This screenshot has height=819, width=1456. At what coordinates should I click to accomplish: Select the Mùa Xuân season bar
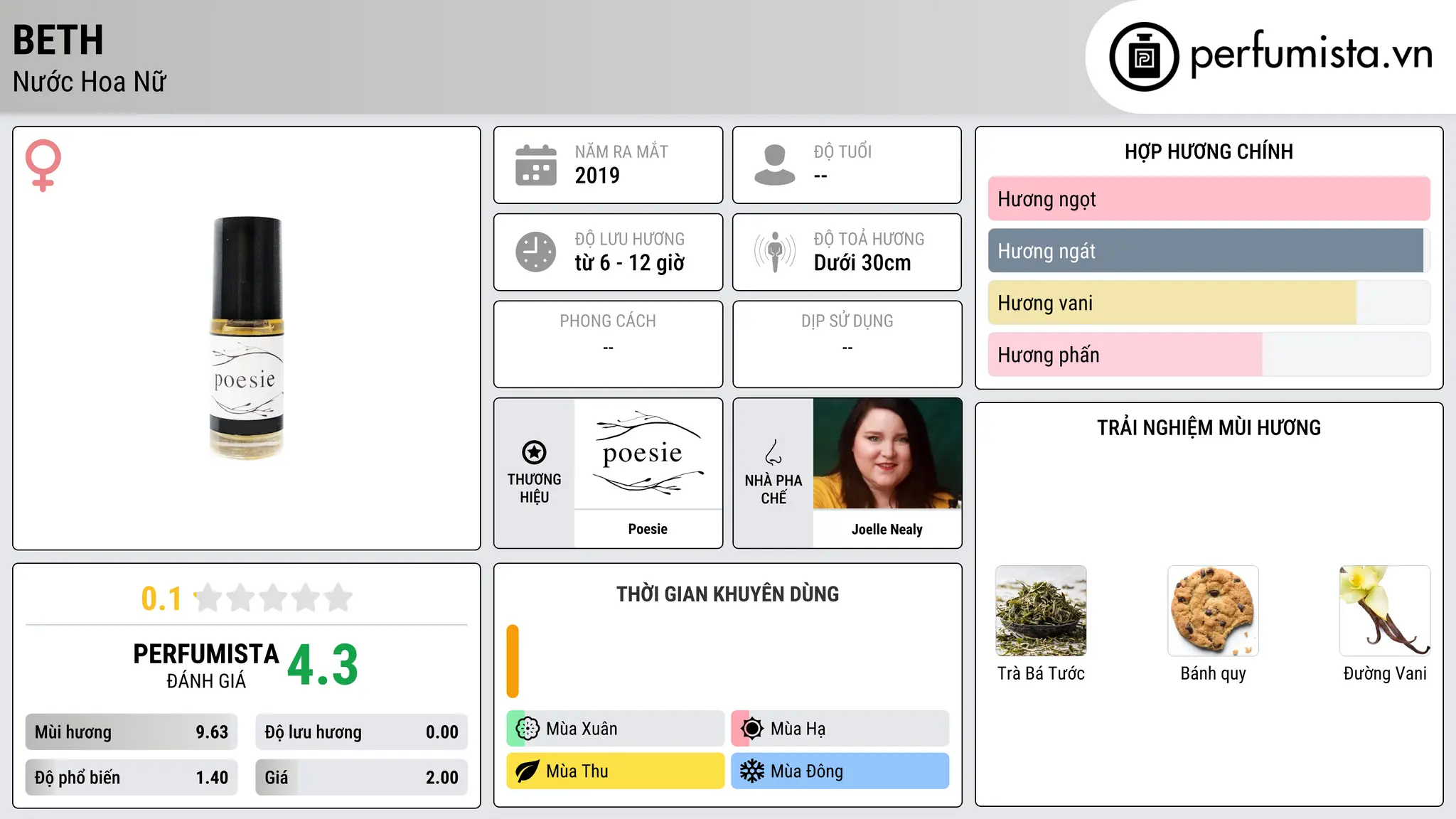[616, 729]
